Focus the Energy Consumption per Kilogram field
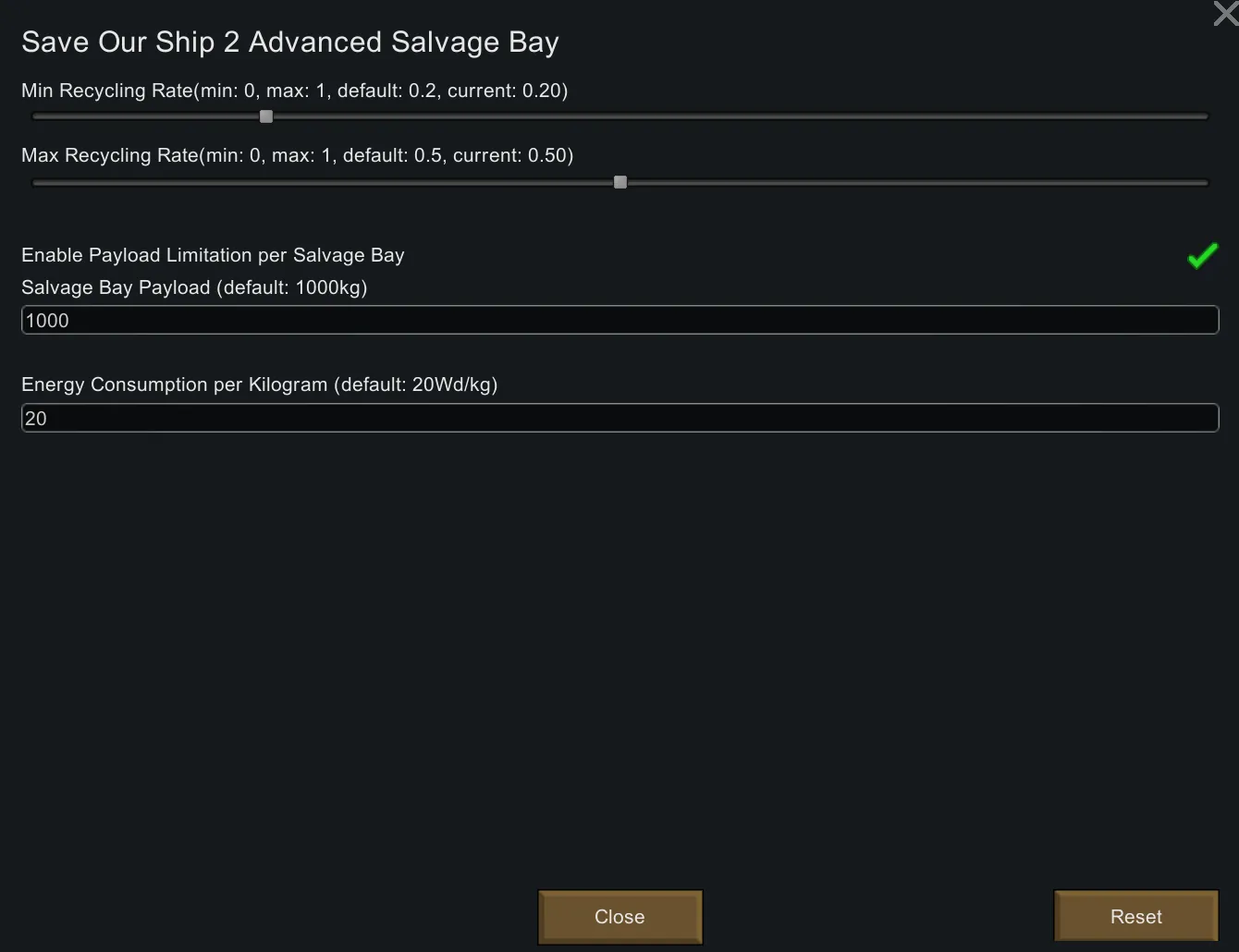Image resolution: width=1239 pixels, height=952 pixels. point(619,419)
